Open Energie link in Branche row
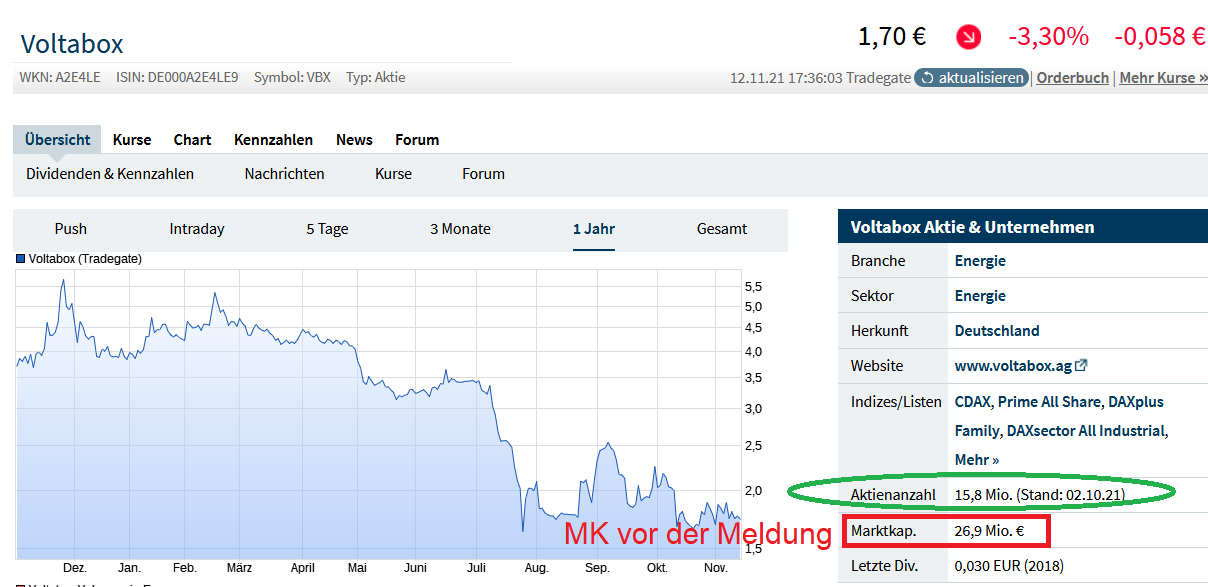Image resolution: width=1208 pixels, height=587 pixels. [x=980, y=261]
